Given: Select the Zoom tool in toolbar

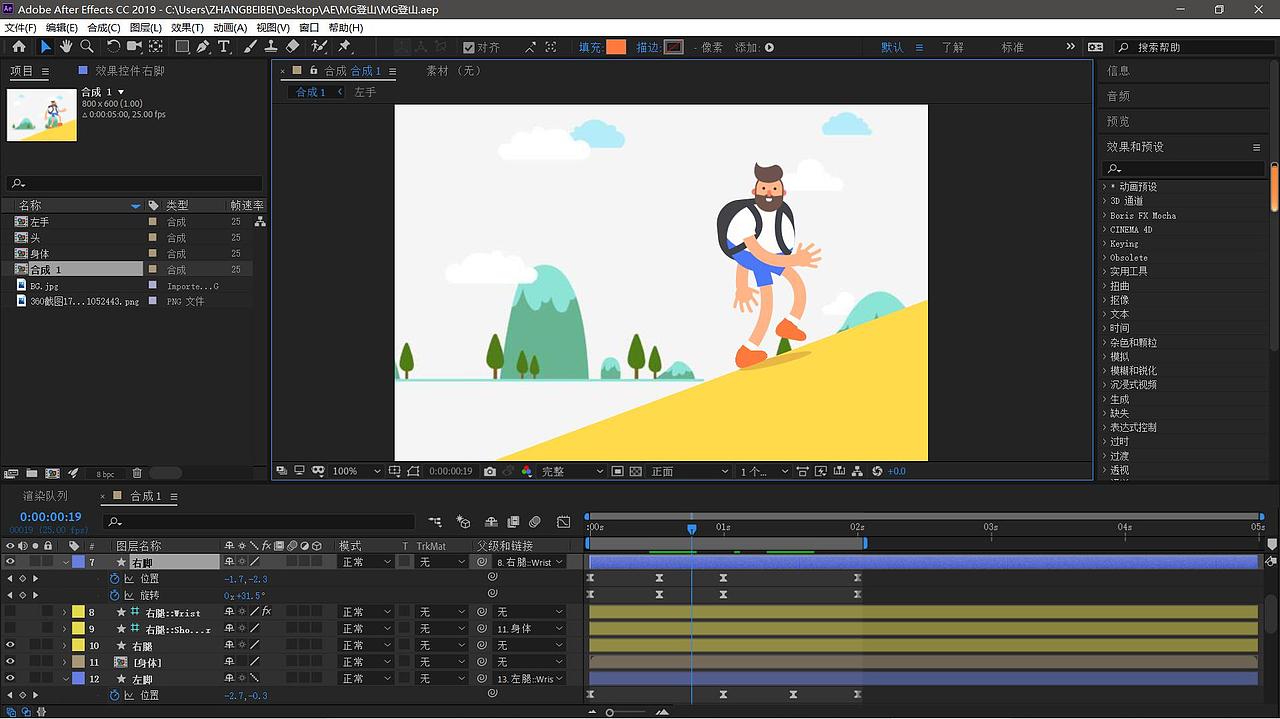Looking at the screenshot, I should click(87, 47).
